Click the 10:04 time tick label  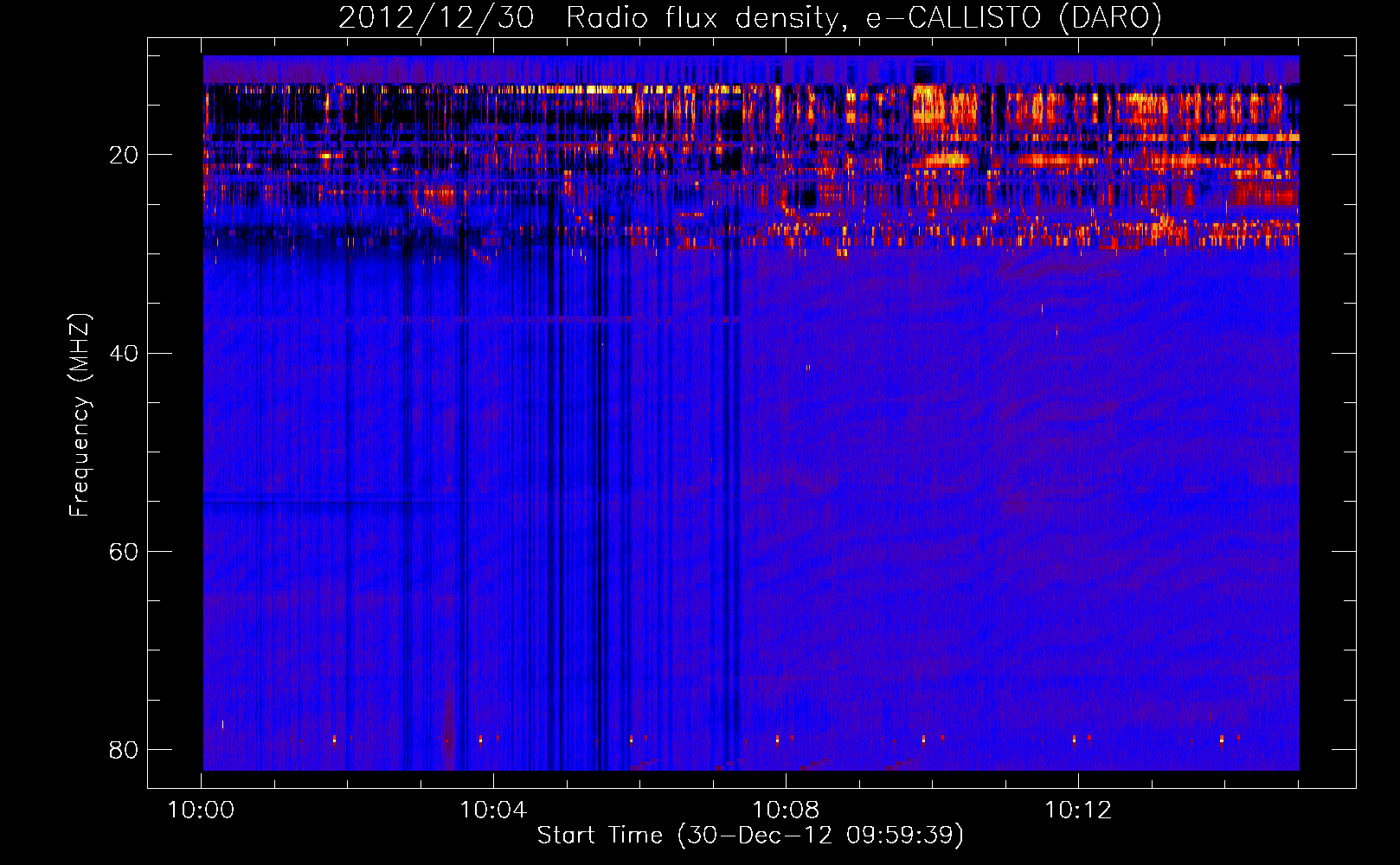493,811
